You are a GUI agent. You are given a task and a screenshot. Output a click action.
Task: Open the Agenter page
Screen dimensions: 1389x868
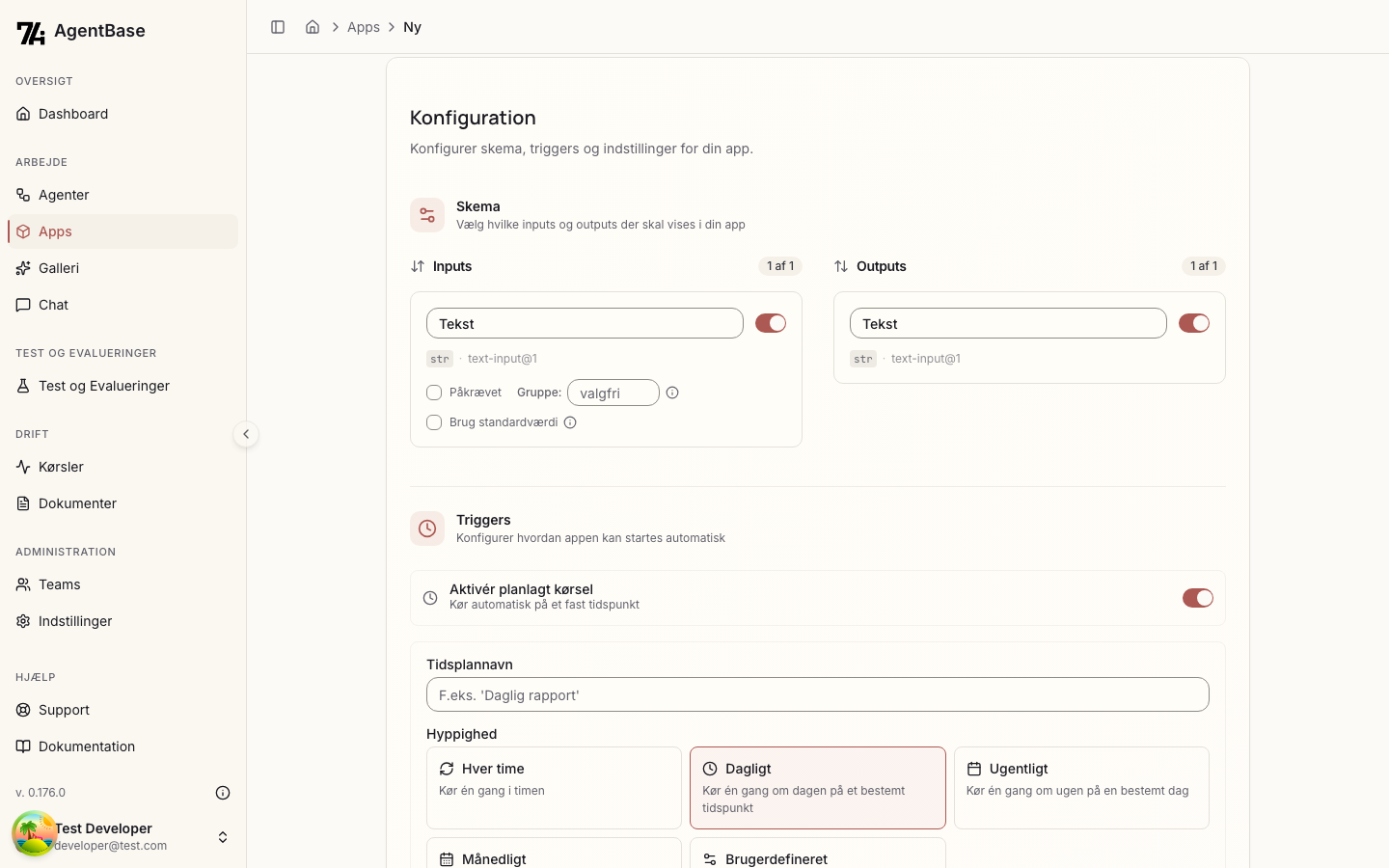(x=123, y=195)
